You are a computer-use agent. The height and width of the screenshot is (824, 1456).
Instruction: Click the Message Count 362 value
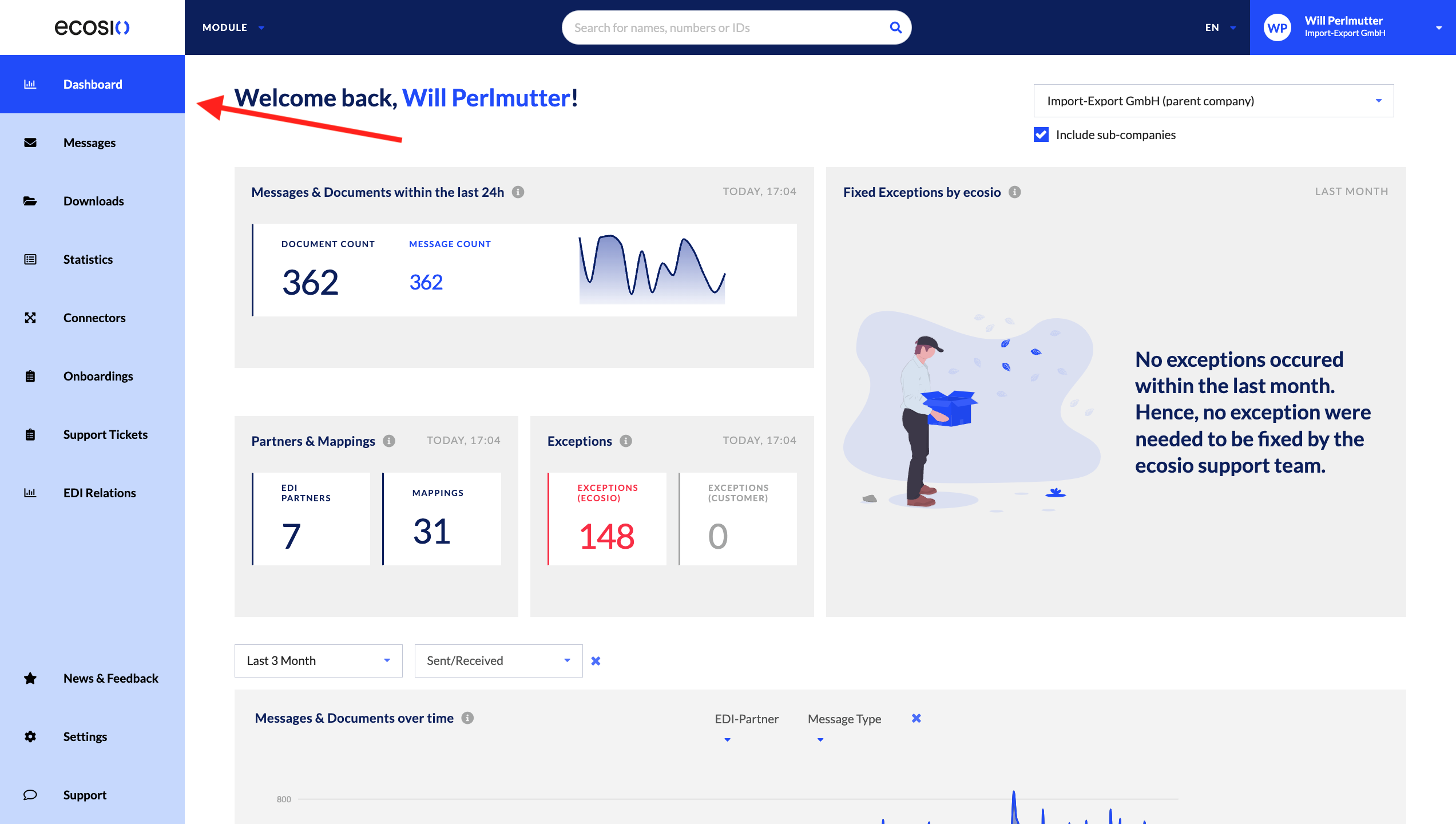pyautogui.click(x=426, y=282)
